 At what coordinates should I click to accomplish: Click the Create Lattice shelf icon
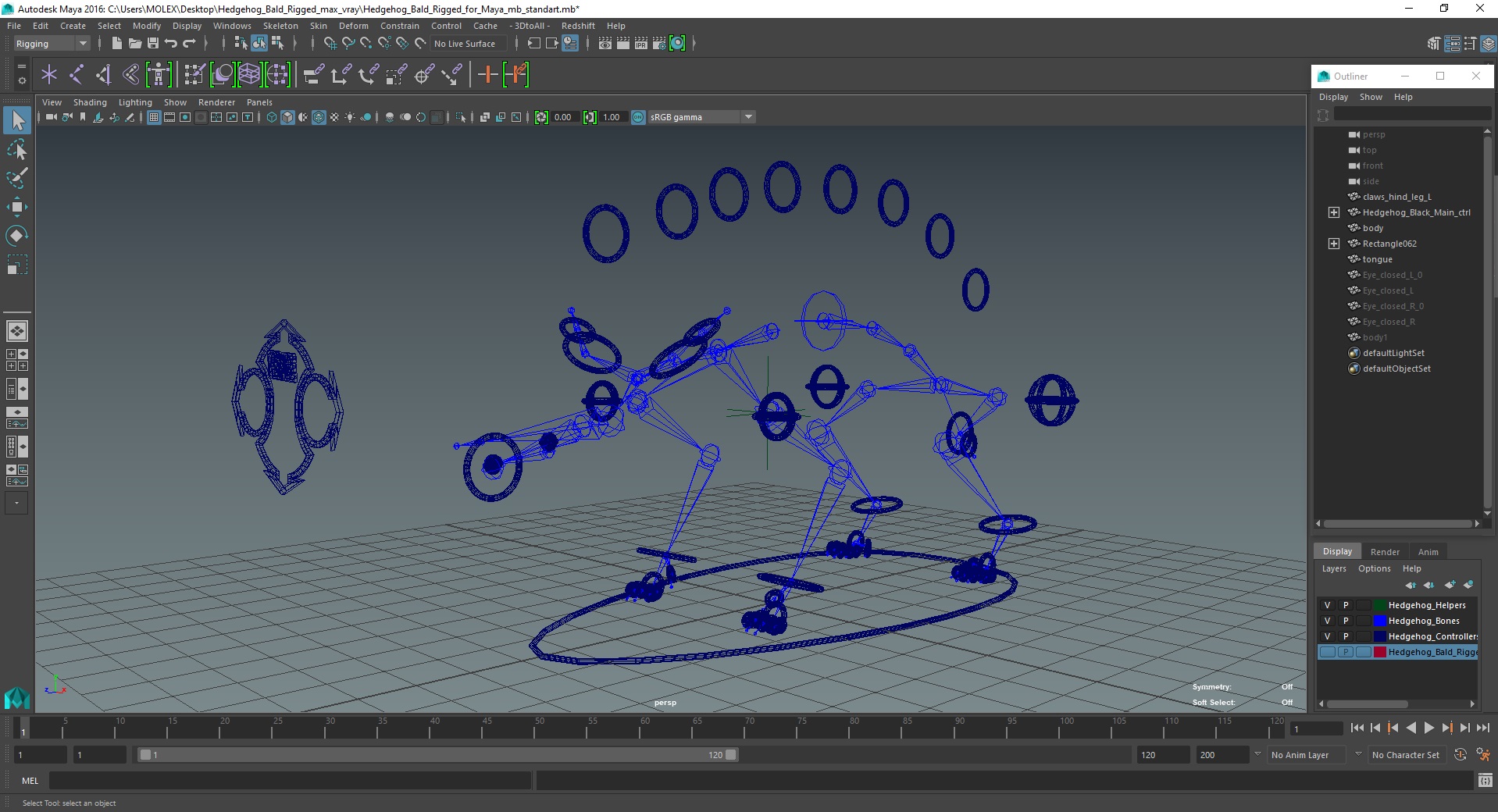click(x=249, y=75)
